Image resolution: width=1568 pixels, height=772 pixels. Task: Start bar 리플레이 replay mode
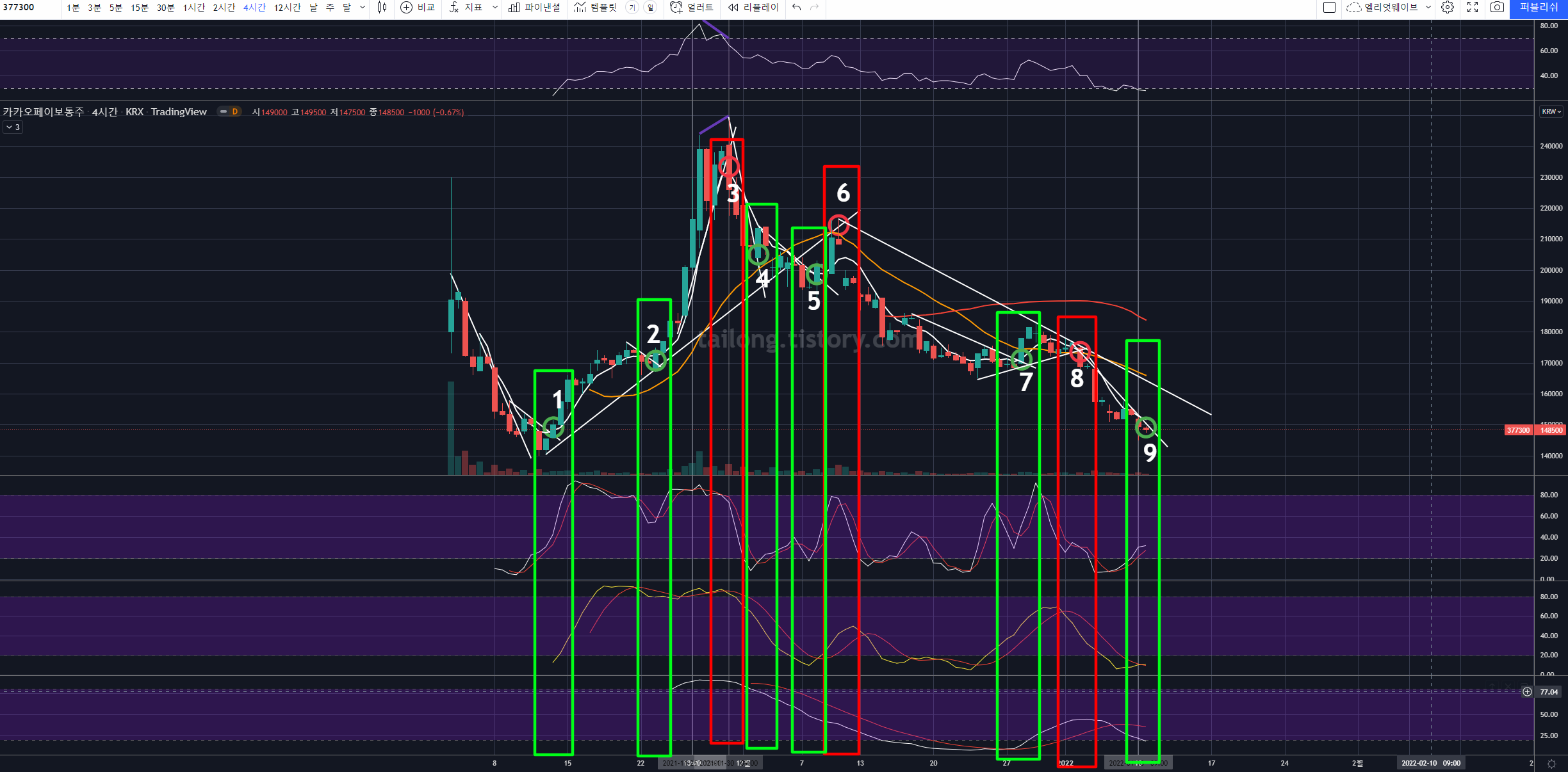click(753, 8)
